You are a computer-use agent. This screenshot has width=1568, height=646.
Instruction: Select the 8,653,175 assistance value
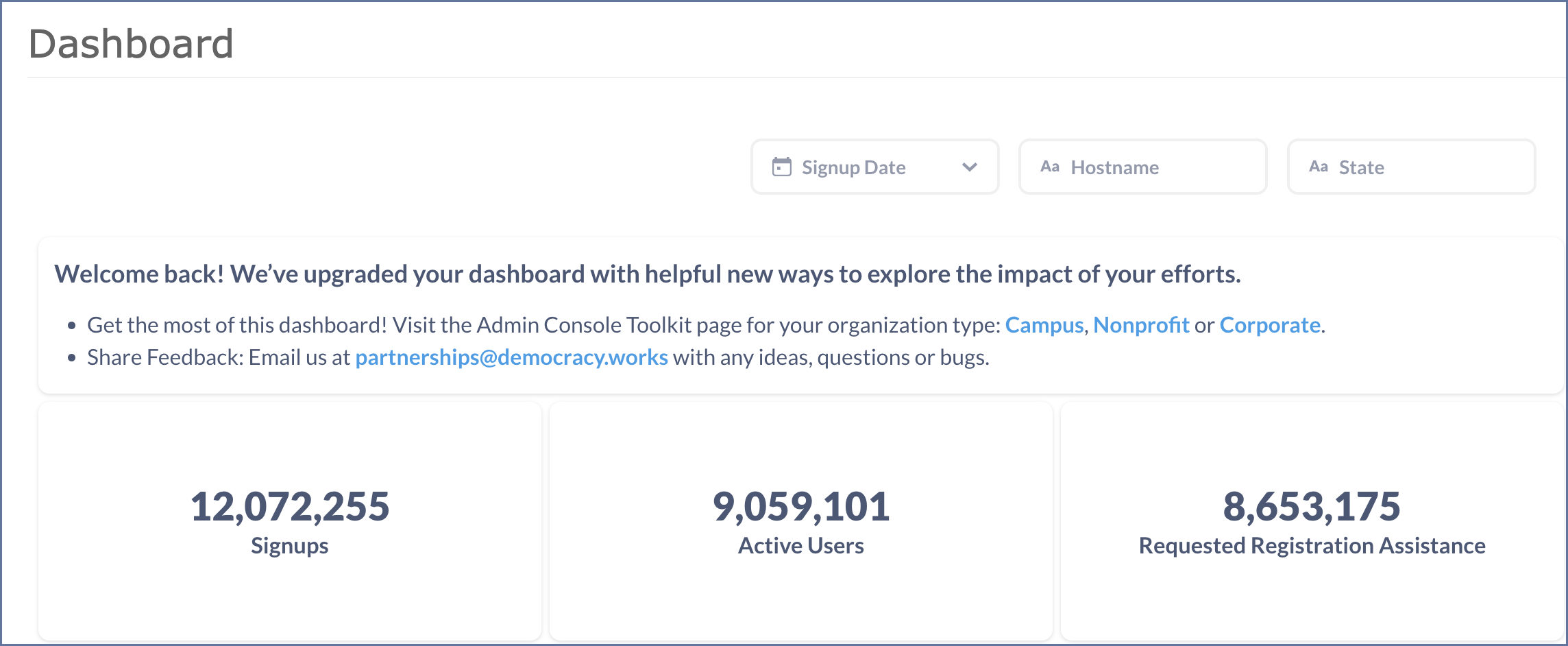tap(1311, 505)
